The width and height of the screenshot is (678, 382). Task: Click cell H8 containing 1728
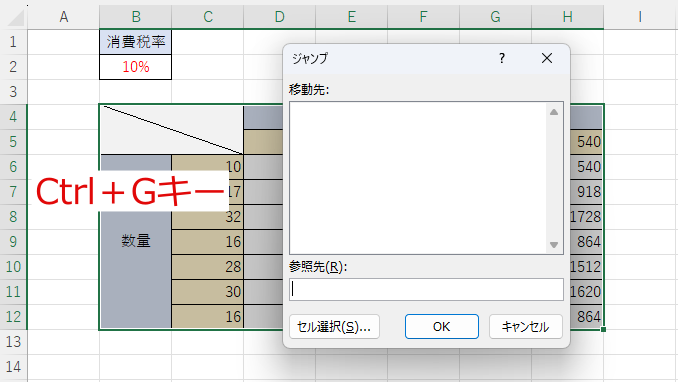586,216
